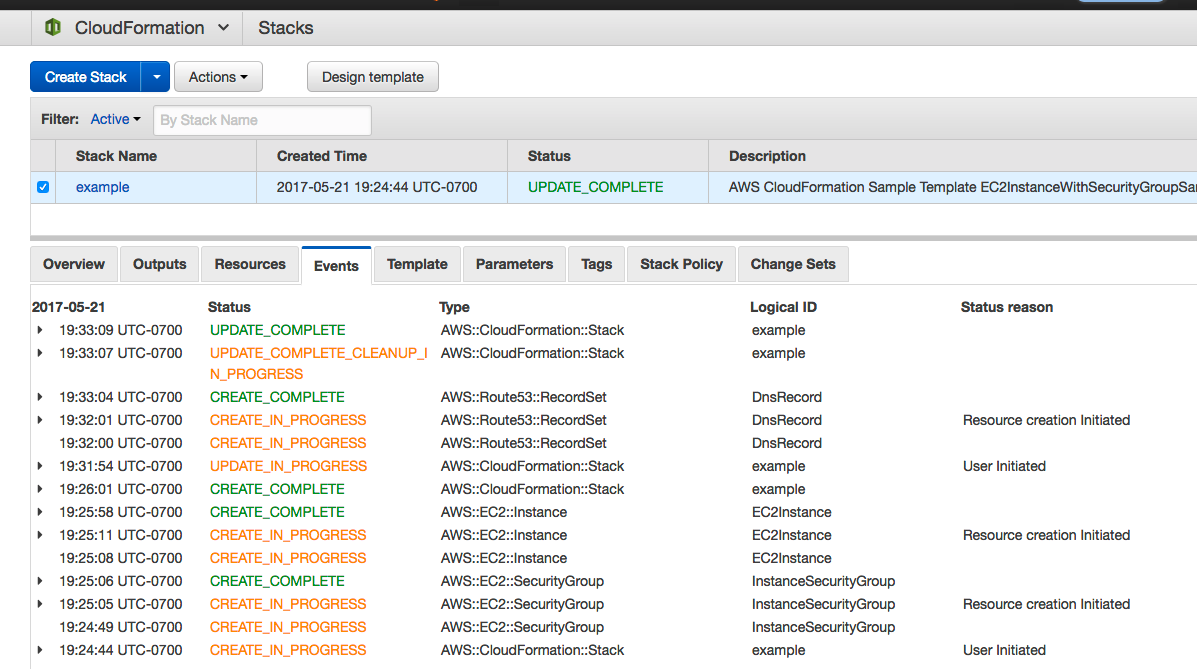1197x669 pixels.
Task: Click Resource creation Initiated in the 19:25:11 row
Action: 1046,535
